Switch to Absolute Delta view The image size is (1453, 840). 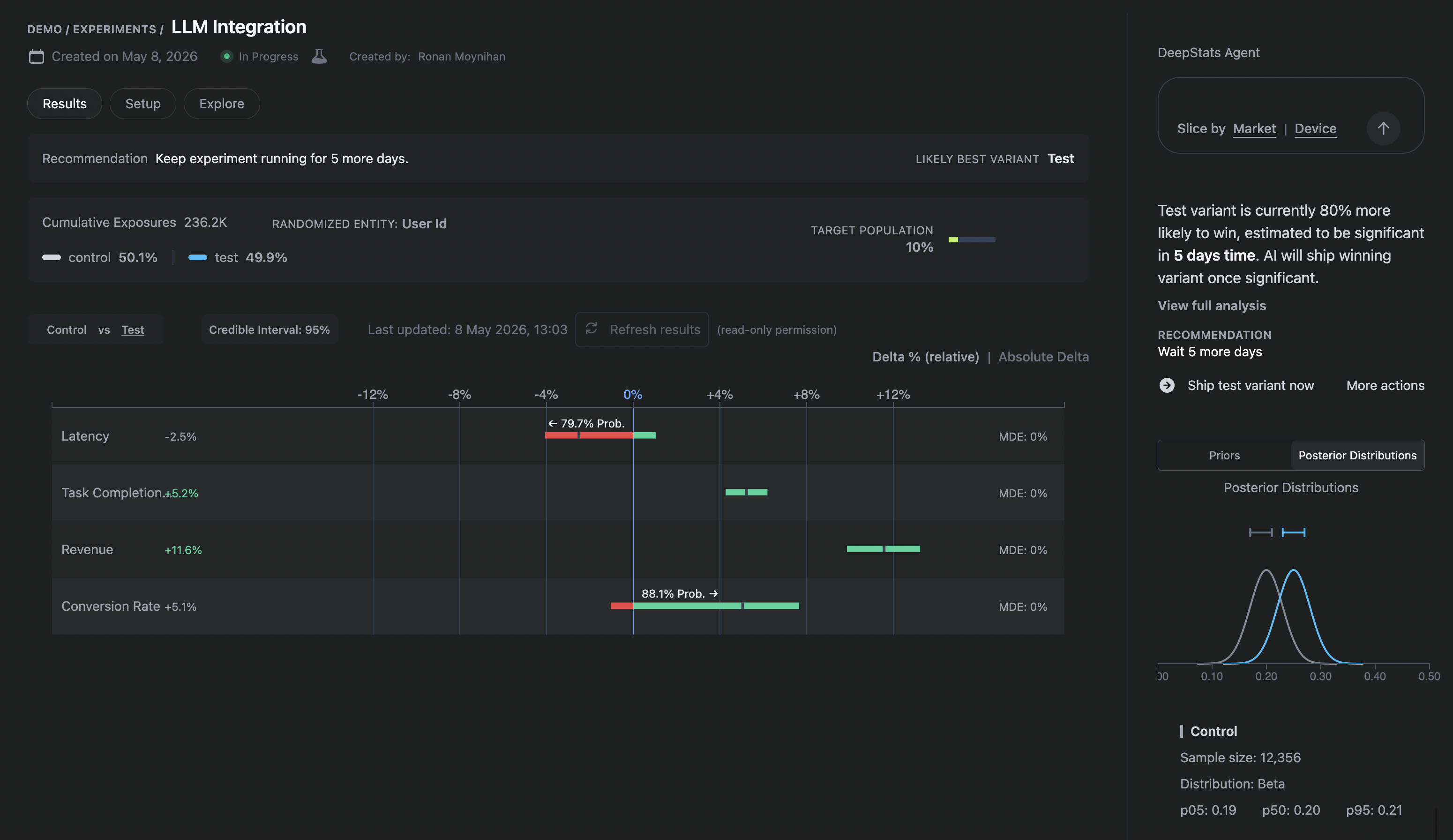coord(1044,357)
